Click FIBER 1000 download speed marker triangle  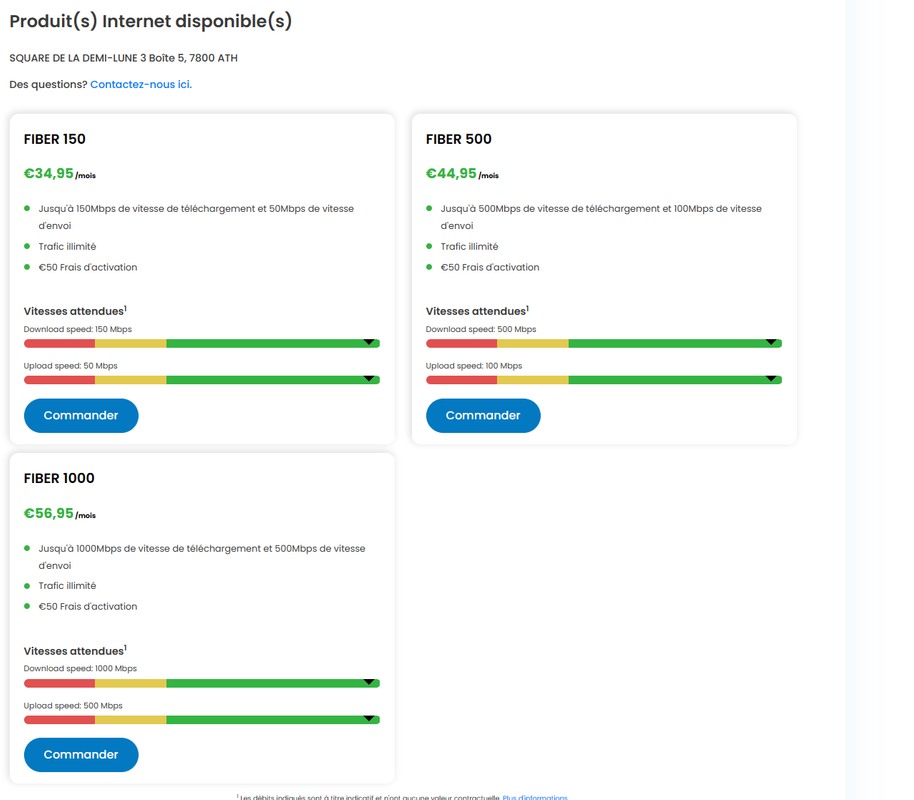pyautogui.click(x=369, y=682)
